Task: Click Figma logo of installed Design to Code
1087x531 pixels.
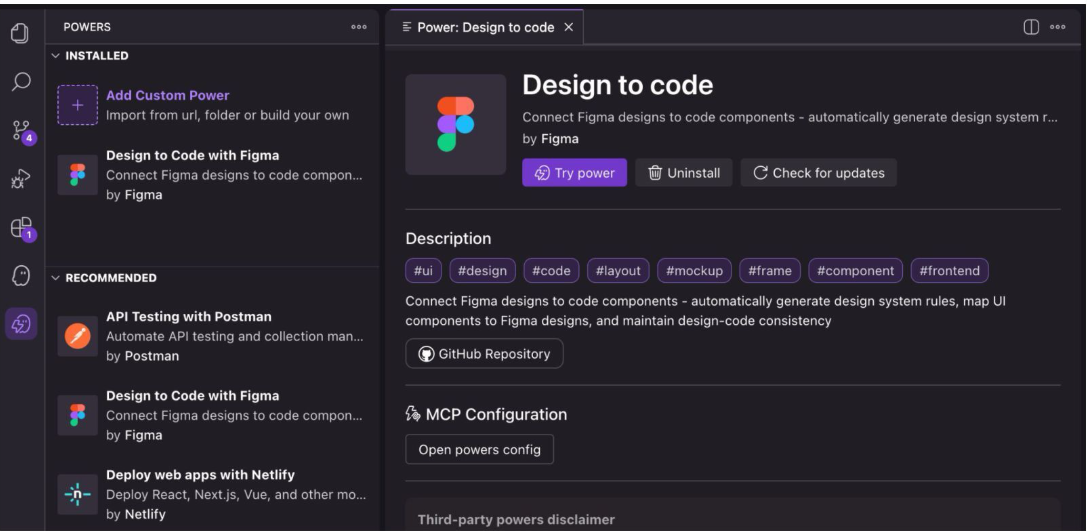Action: (x=78, y=175)
